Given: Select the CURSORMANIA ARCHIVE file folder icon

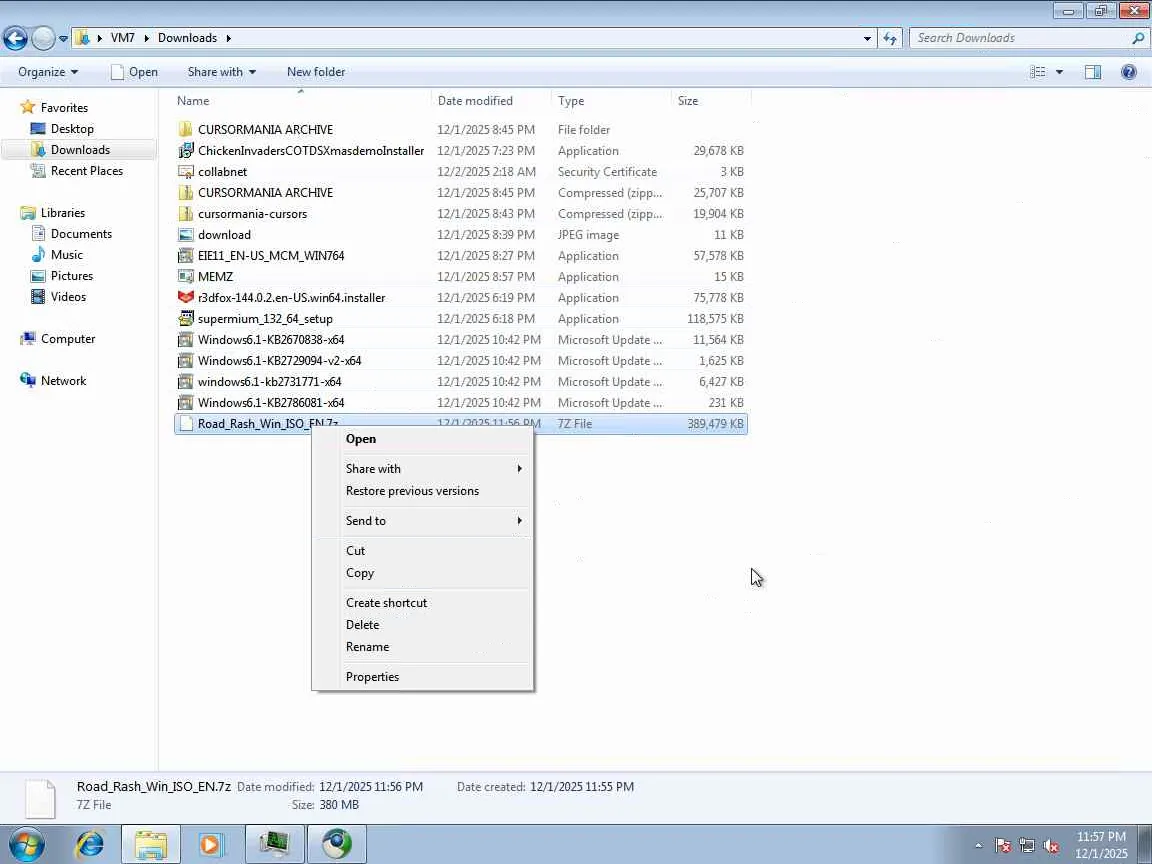Looking at the screenshot, I should tap(186, 129).
